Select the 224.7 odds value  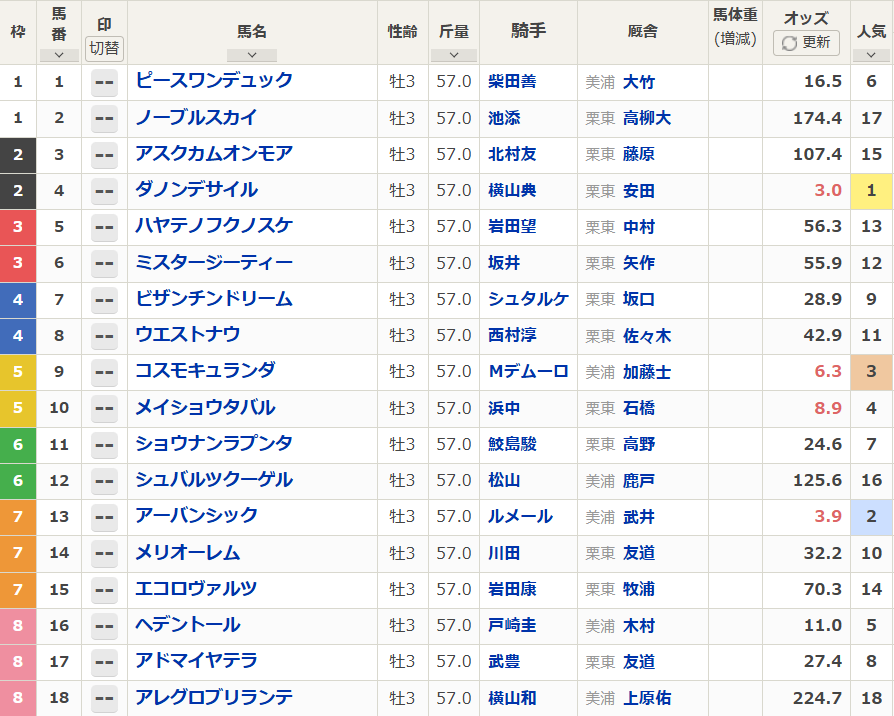817,698
